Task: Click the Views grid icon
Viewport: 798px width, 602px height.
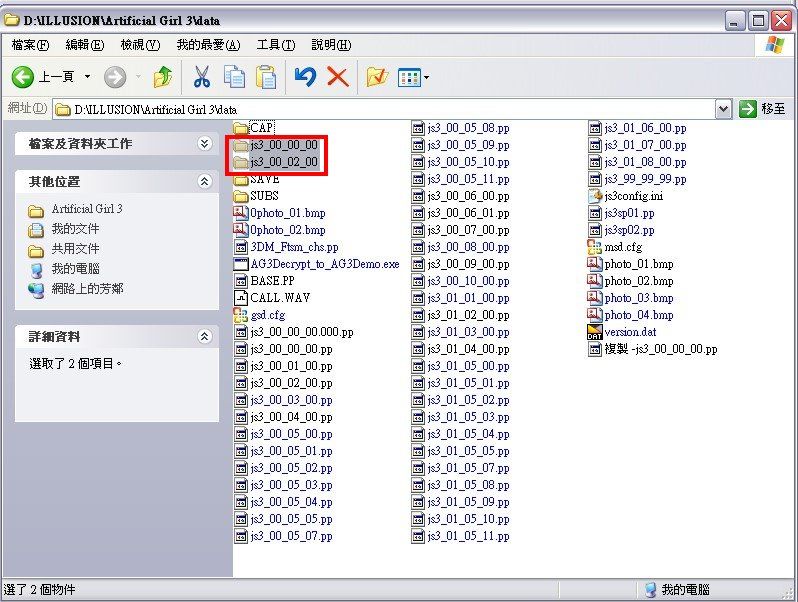Action: pyautogui.click(x=409, y=78)
